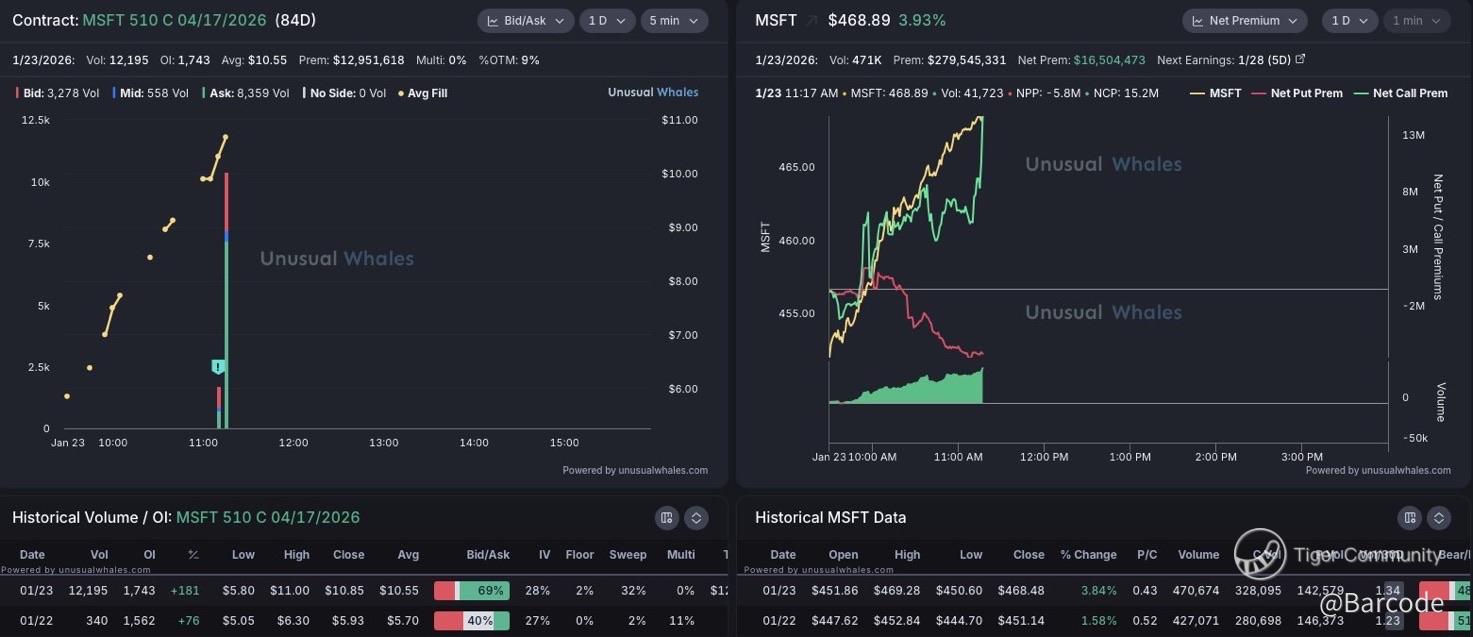
Task: Sort volume table by OI column
Action: 149,554
